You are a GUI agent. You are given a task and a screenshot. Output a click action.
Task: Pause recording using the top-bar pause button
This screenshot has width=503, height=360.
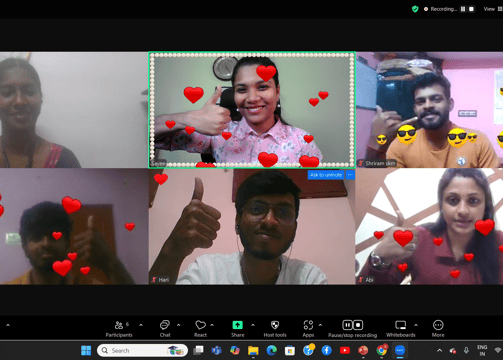(x=463, y=9)
